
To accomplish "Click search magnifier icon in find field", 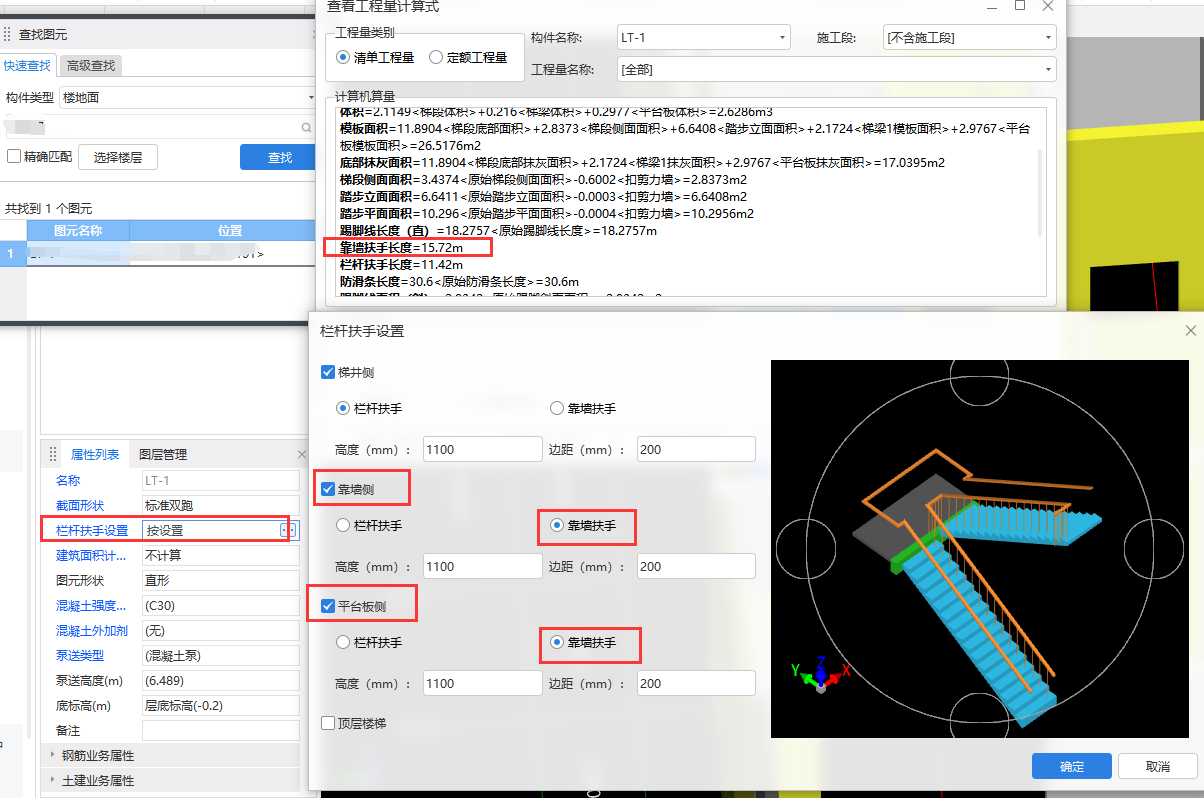I will pos(307,128).
